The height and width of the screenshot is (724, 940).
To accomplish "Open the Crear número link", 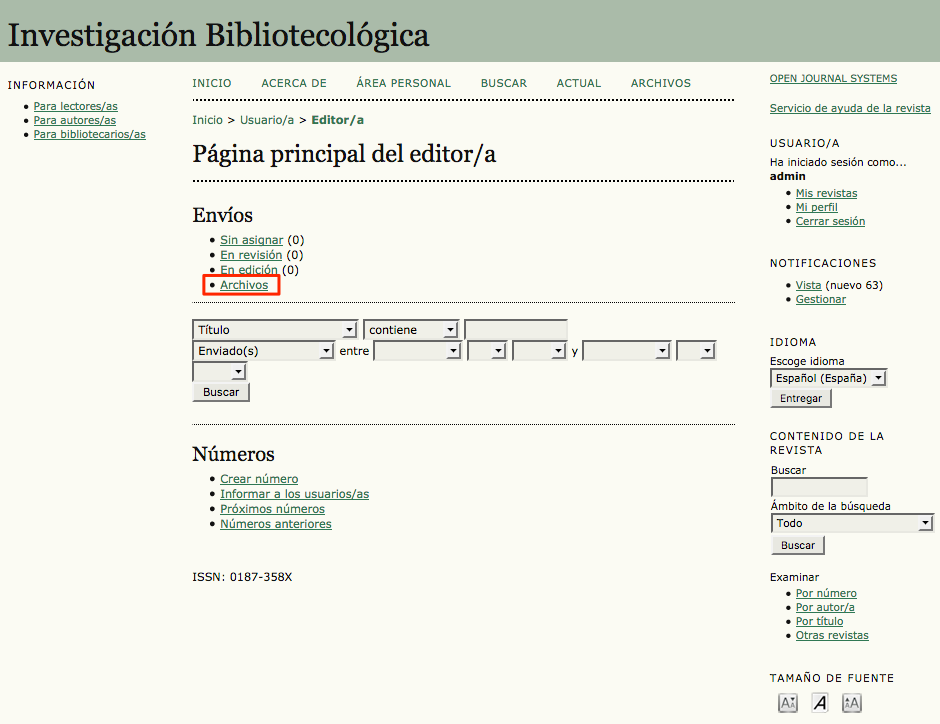I will coord(259,479).
